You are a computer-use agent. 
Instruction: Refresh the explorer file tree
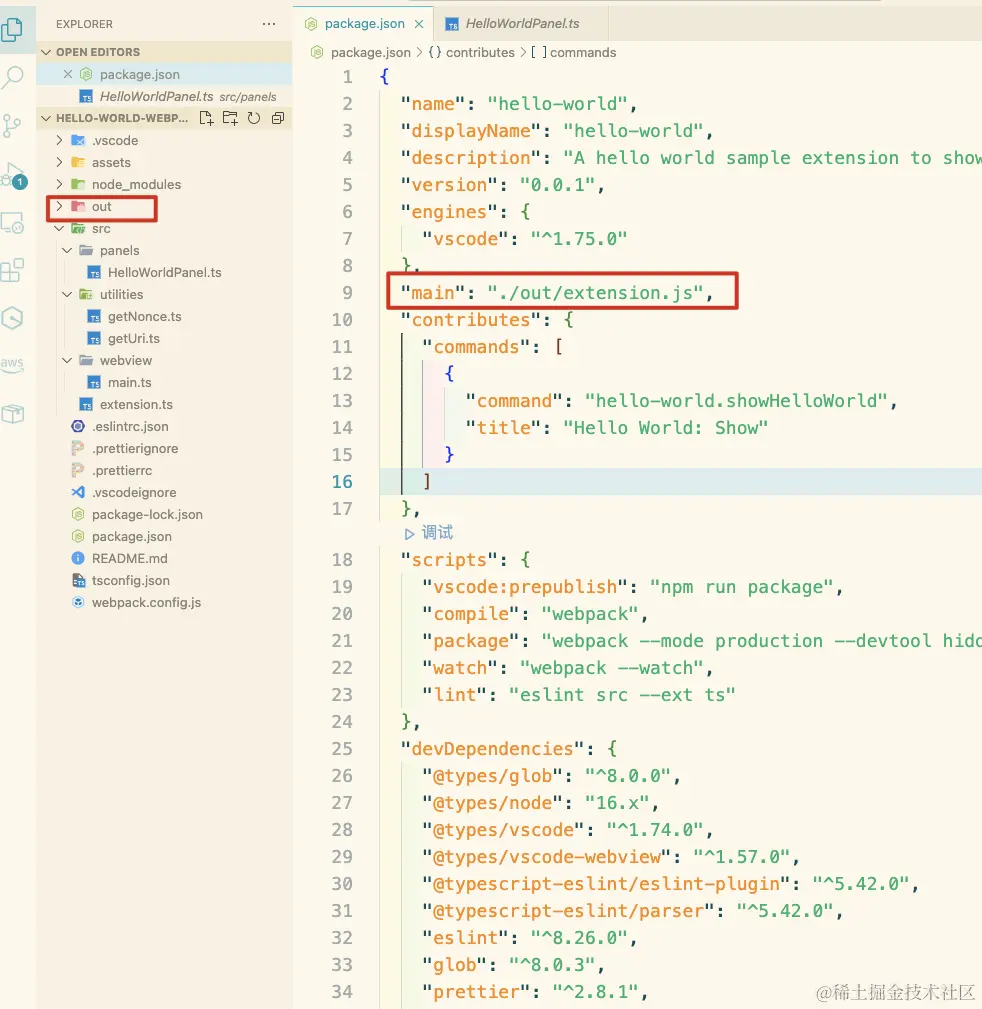[x=254, y=118]
